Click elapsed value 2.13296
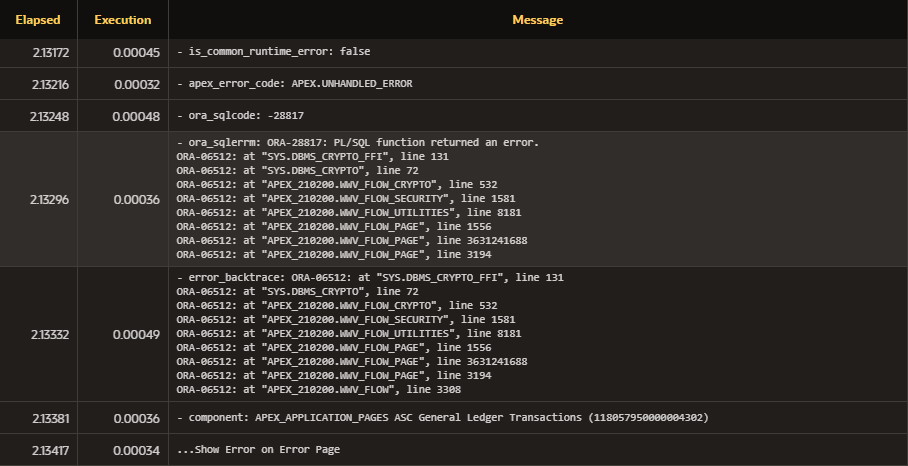This screenshot has width=908, height=466. 50,200
